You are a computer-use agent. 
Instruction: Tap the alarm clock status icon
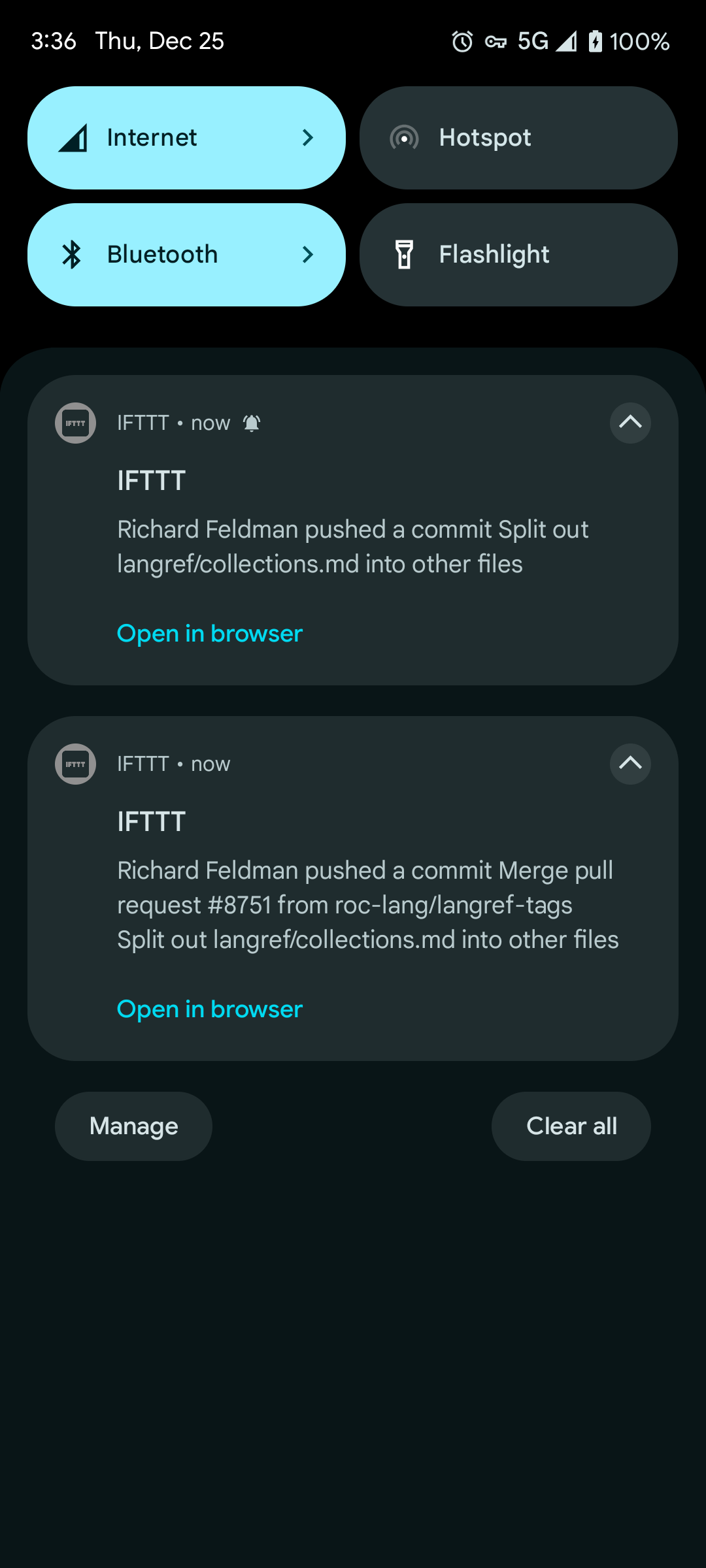(x=462, y=42)
